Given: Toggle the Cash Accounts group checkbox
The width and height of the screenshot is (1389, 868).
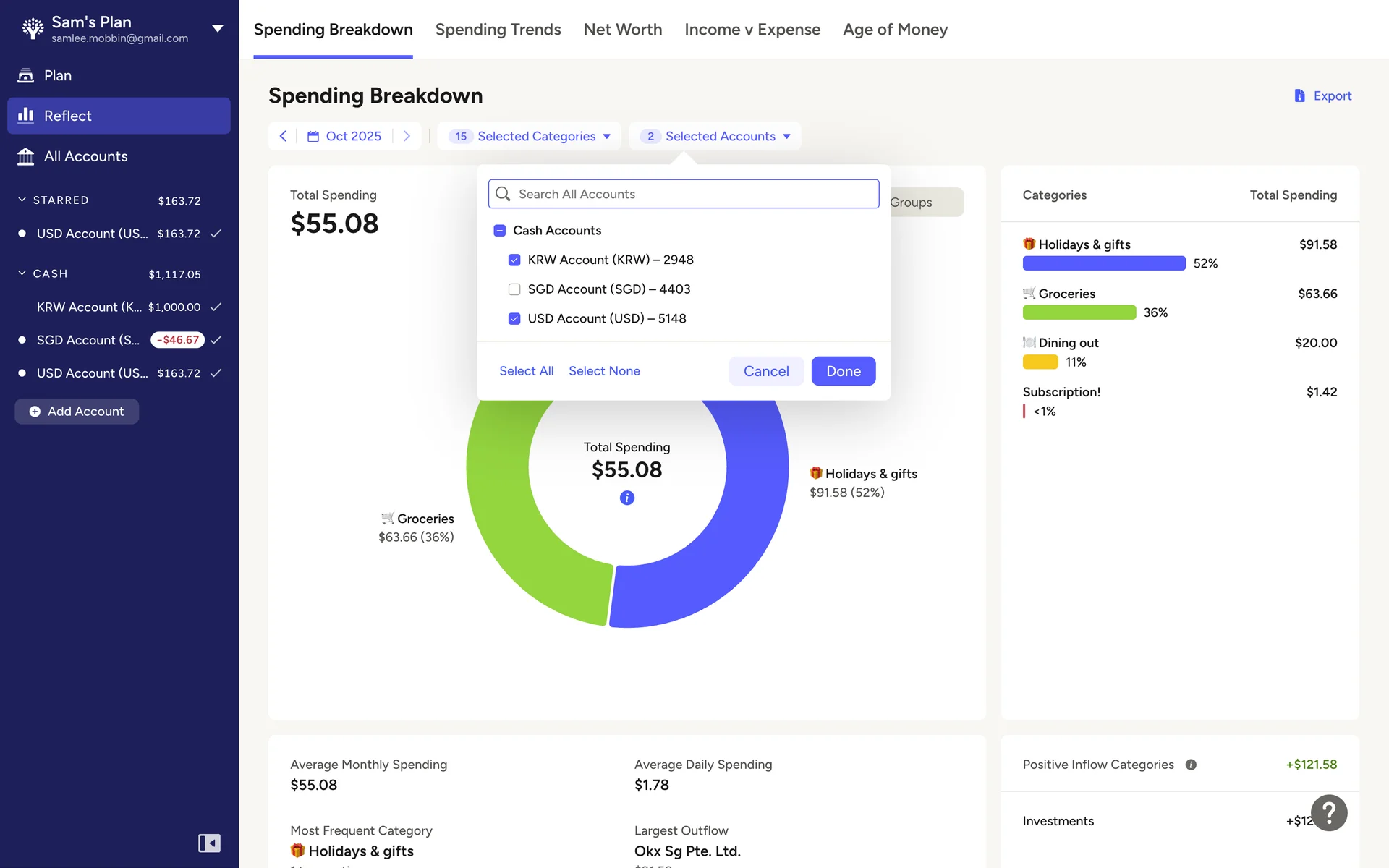Looking at the screenshot, I should (499, 230).
